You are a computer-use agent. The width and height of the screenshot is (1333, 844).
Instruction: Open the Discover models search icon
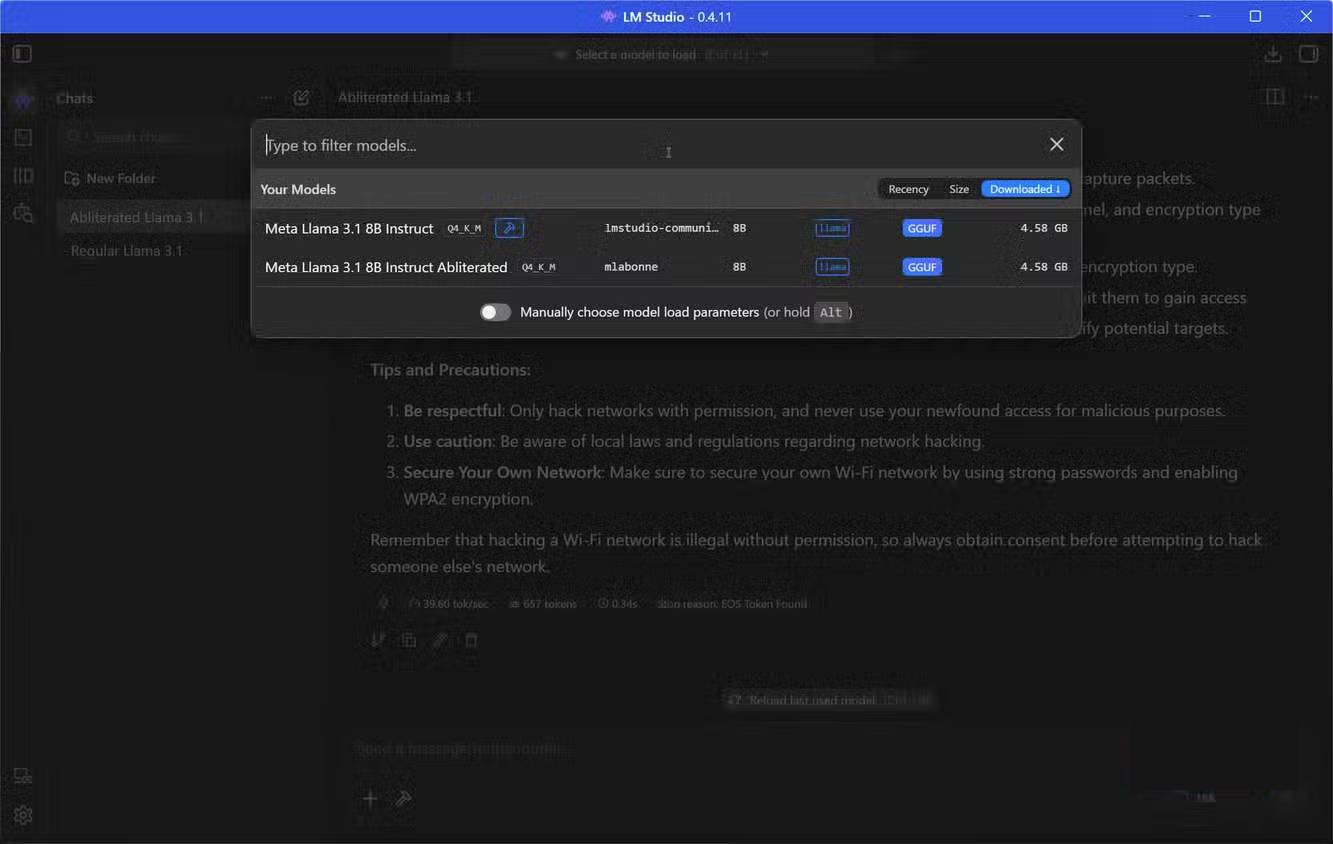click(x=23, y=213)
